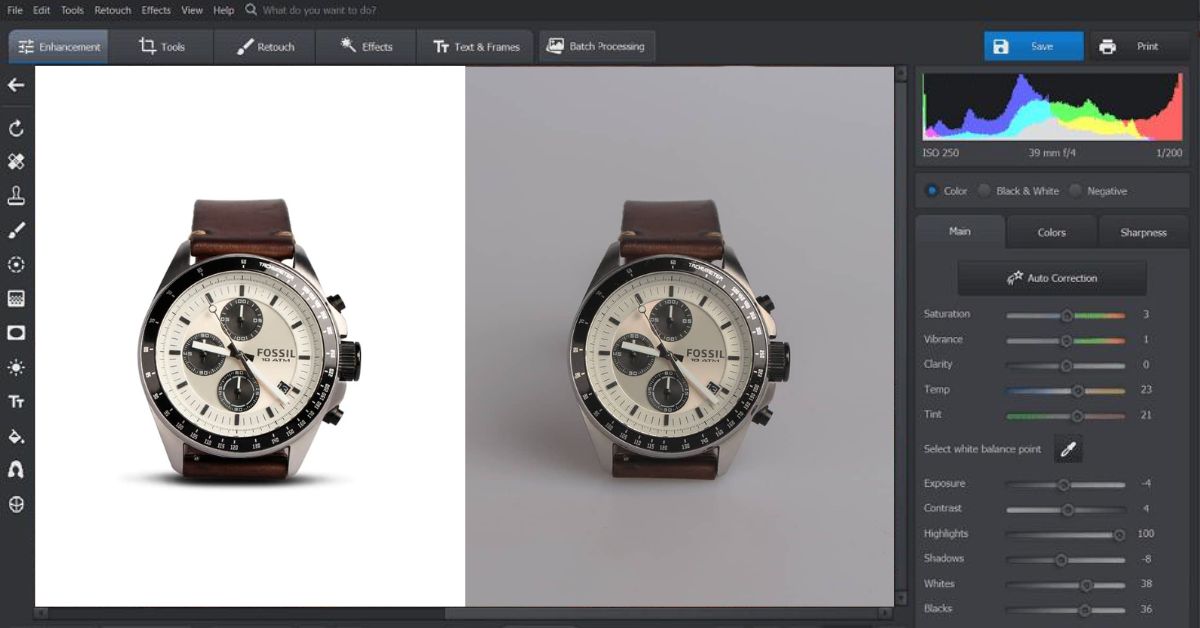This screenshot has width=1200, height=628.
Task: Click the Temp slider
Action: pyautogui.click(x=1066, y=390)
